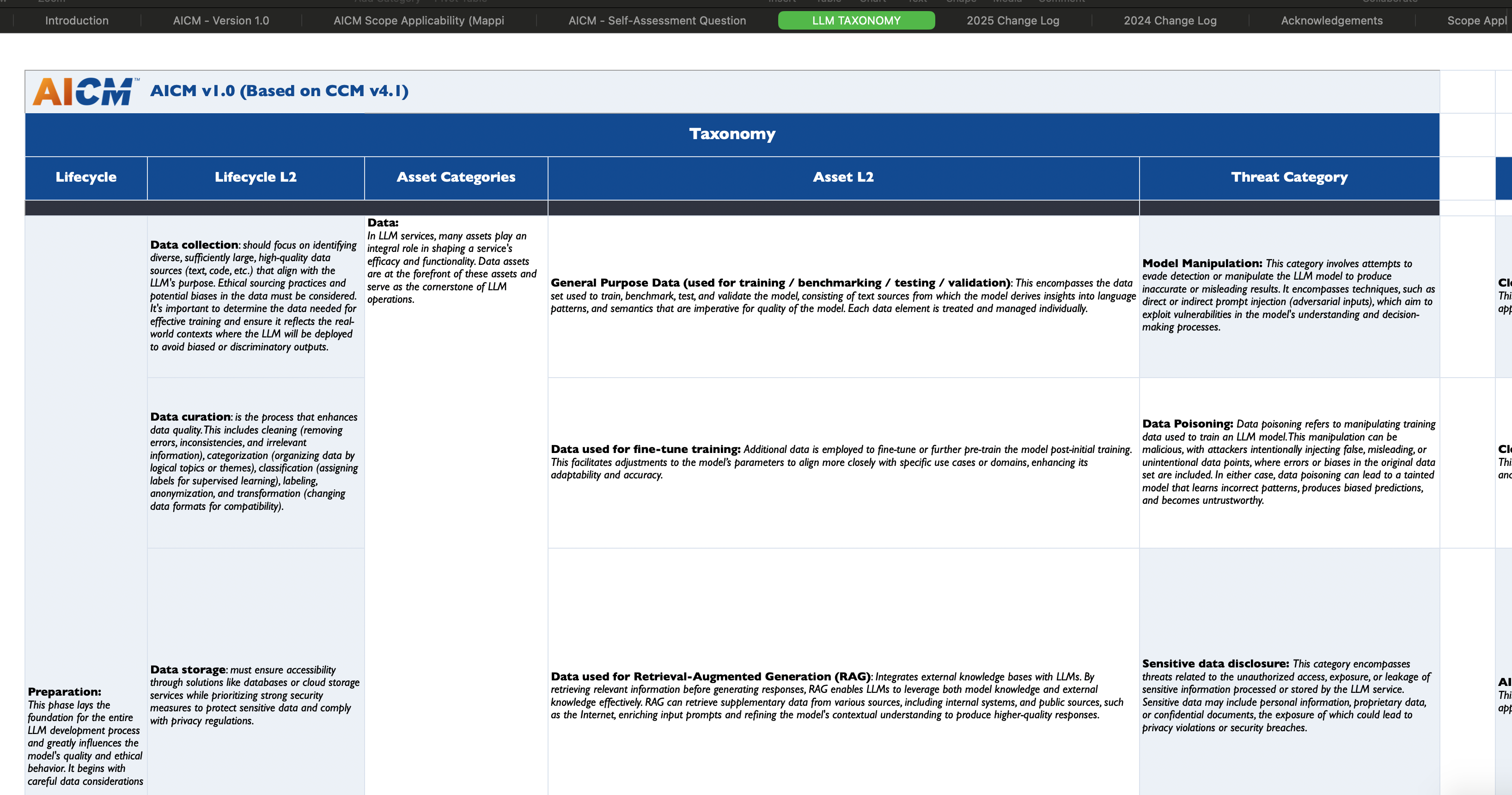Select the Taxonomy banner cell
This screenshot has width=1512, height=795.
click(x=732, y=134)
